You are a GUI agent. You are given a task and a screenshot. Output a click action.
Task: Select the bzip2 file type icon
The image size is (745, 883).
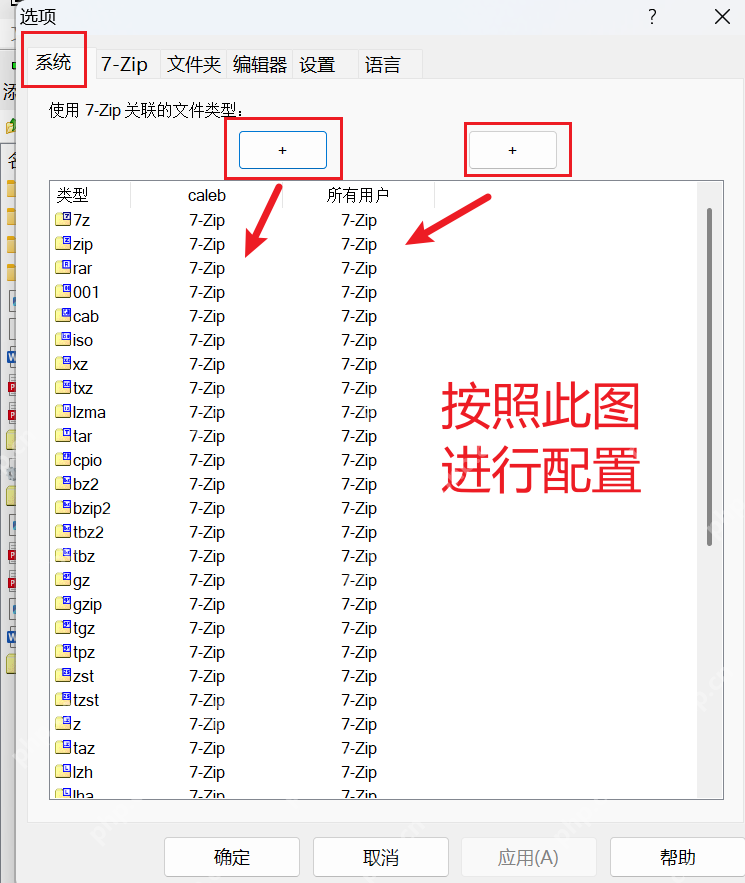click(x=63, y=507)
